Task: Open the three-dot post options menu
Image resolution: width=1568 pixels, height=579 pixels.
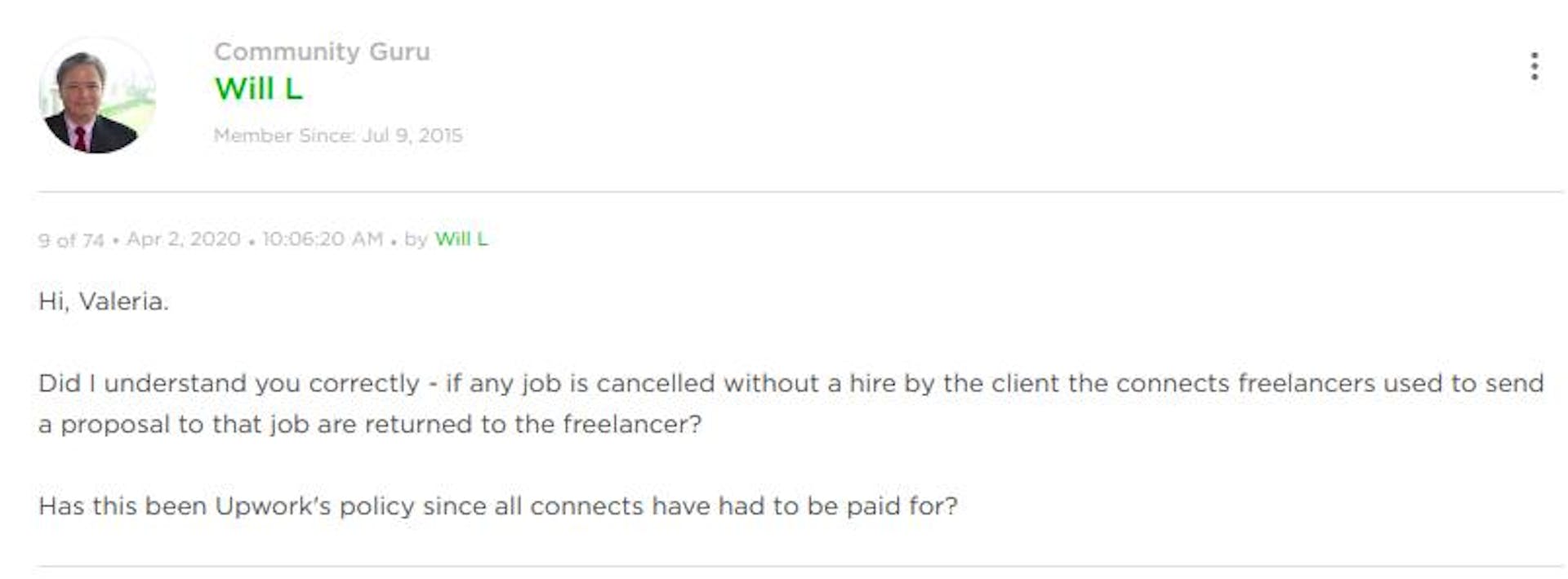Action: pyautogui.click(x=1535, y=66)
